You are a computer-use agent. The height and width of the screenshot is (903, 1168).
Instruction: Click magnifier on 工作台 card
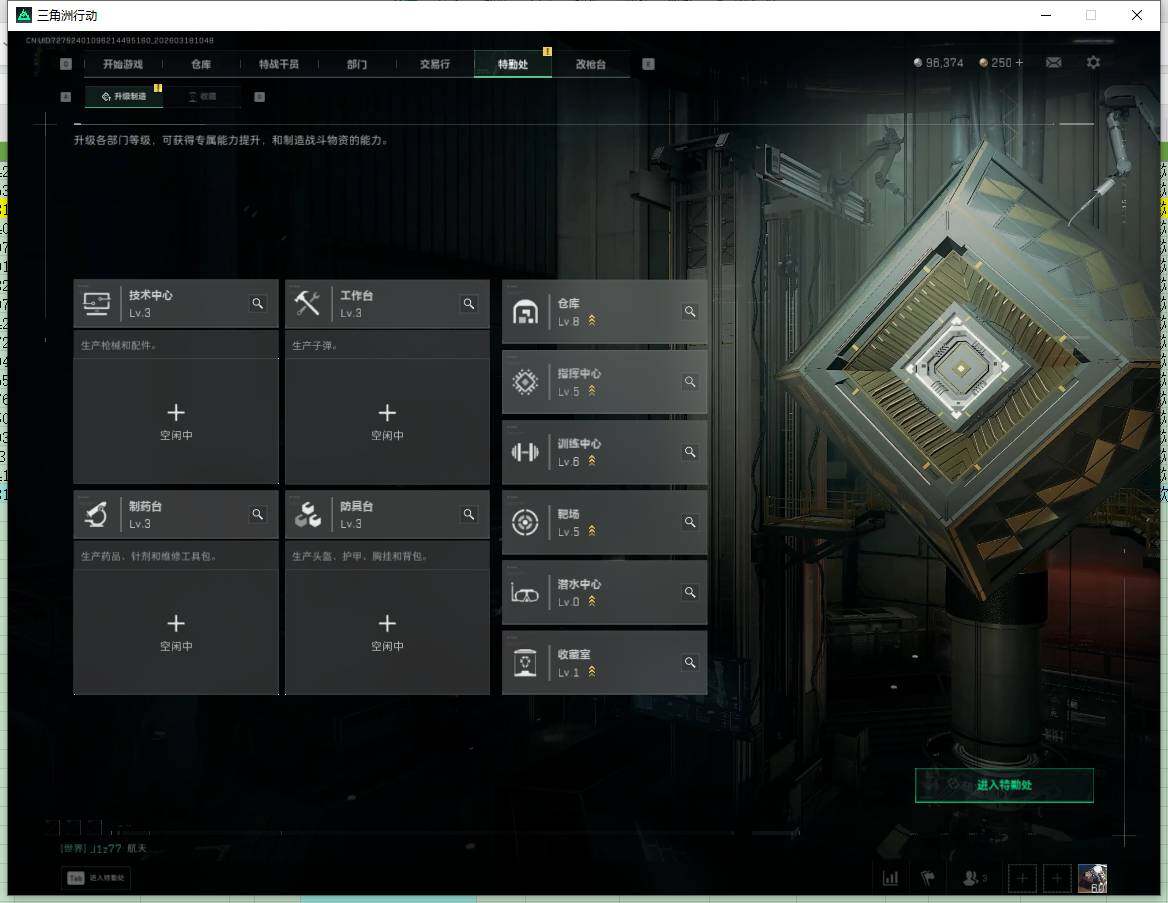tap(469, 304)
